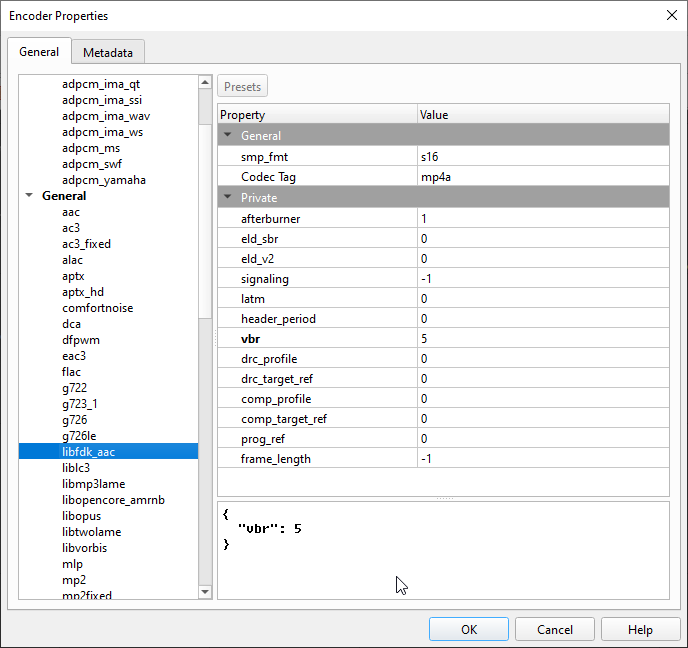Select the aptx_hd encoder
Screen dimensions: 688x648
pos(83,292)
